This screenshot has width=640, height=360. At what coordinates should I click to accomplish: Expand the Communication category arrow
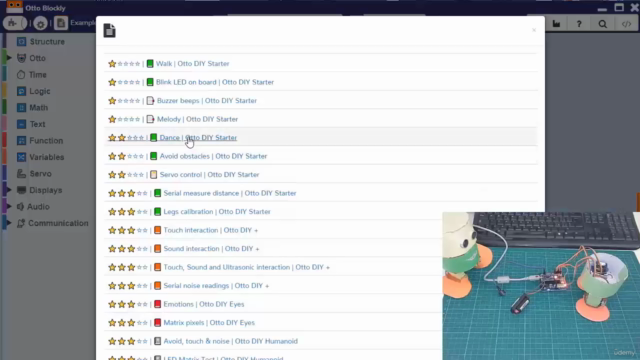[x=9, y=223]
